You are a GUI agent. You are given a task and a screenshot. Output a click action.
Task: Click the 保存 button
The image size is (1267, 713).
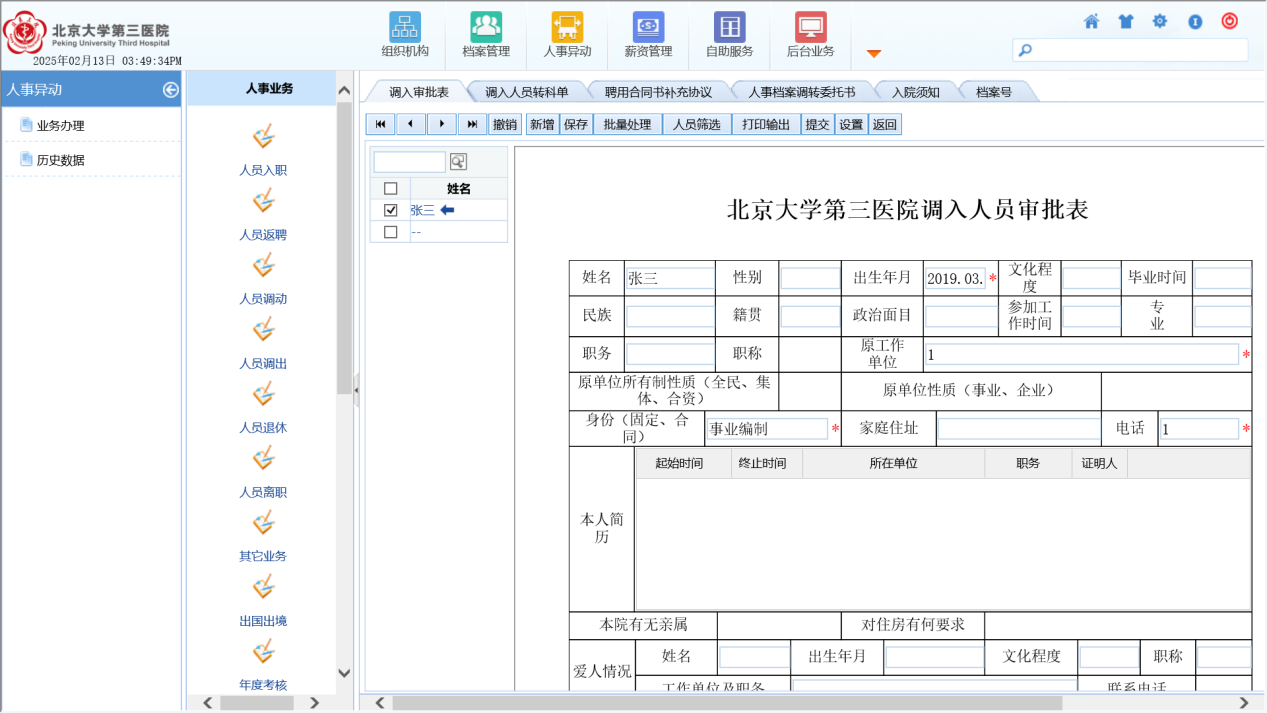pyautogui.click(x=575, y=124)
